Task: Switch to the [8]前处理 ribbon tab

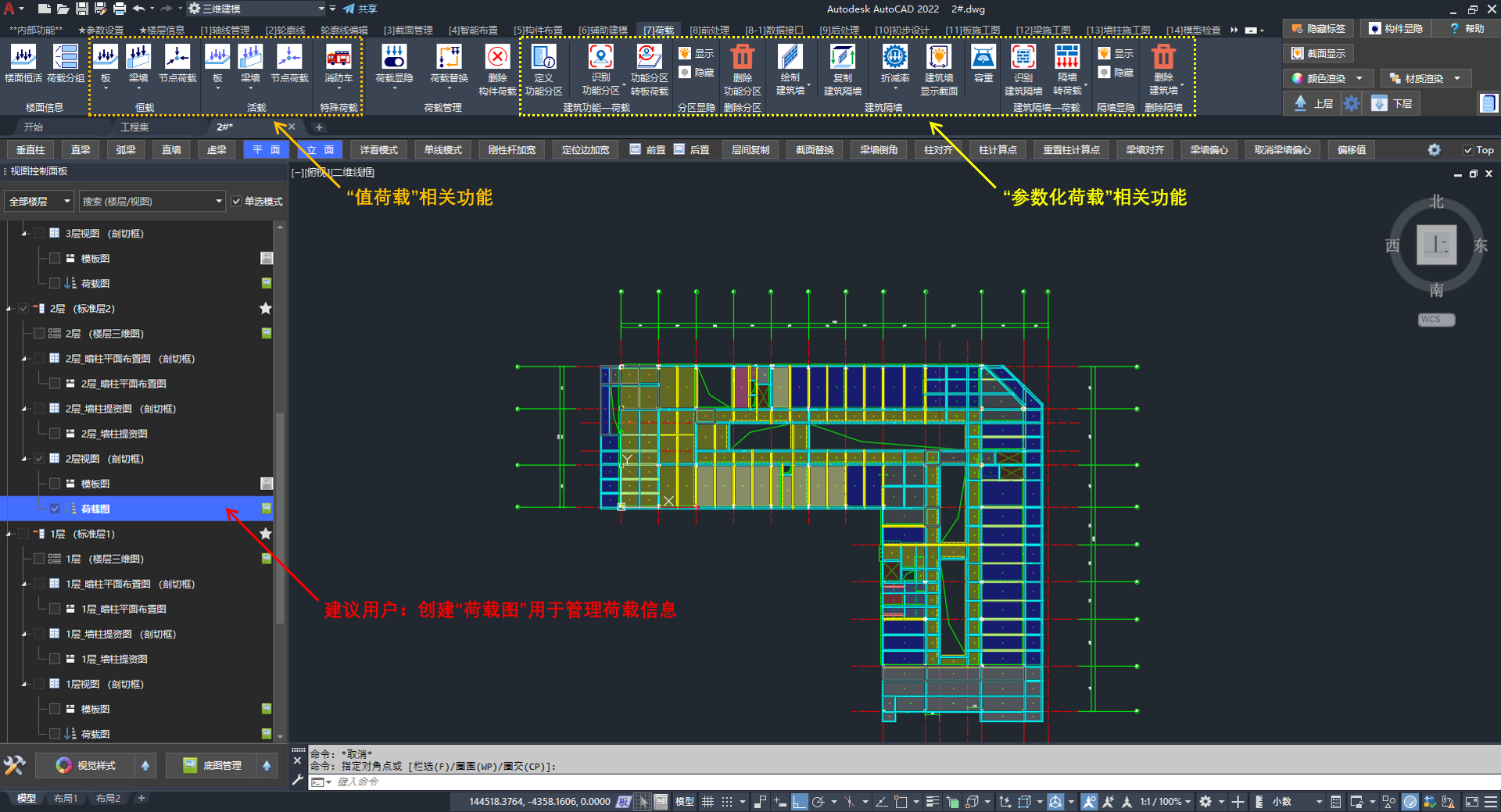Action: [708, 30]
